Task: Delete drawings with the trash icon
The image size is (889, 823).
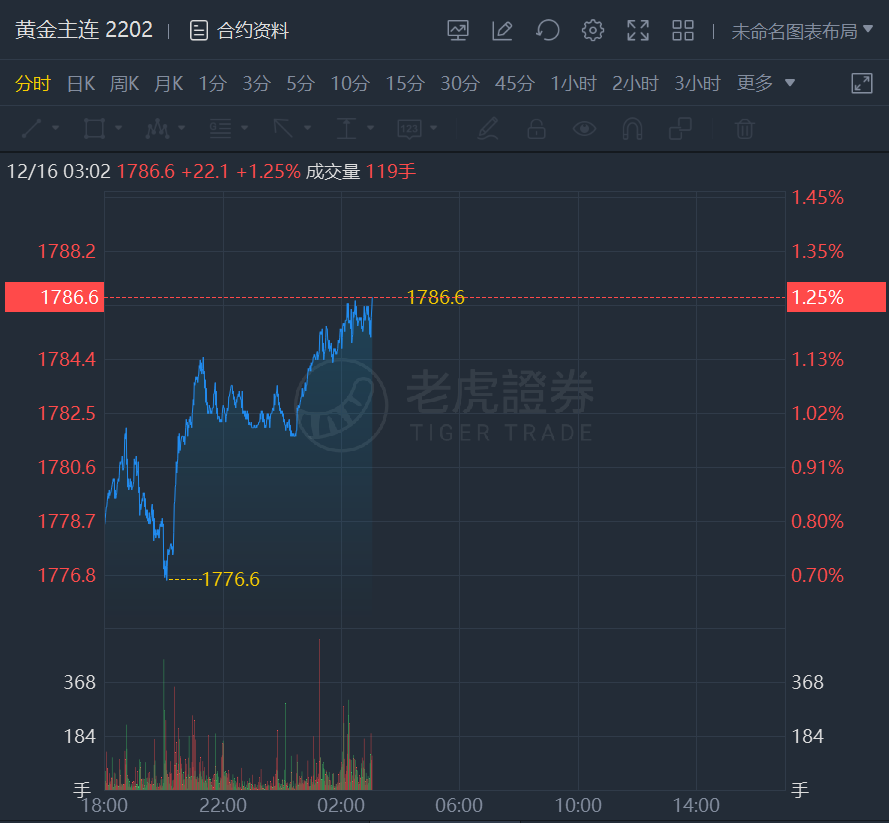Action: tap(744, 129)
